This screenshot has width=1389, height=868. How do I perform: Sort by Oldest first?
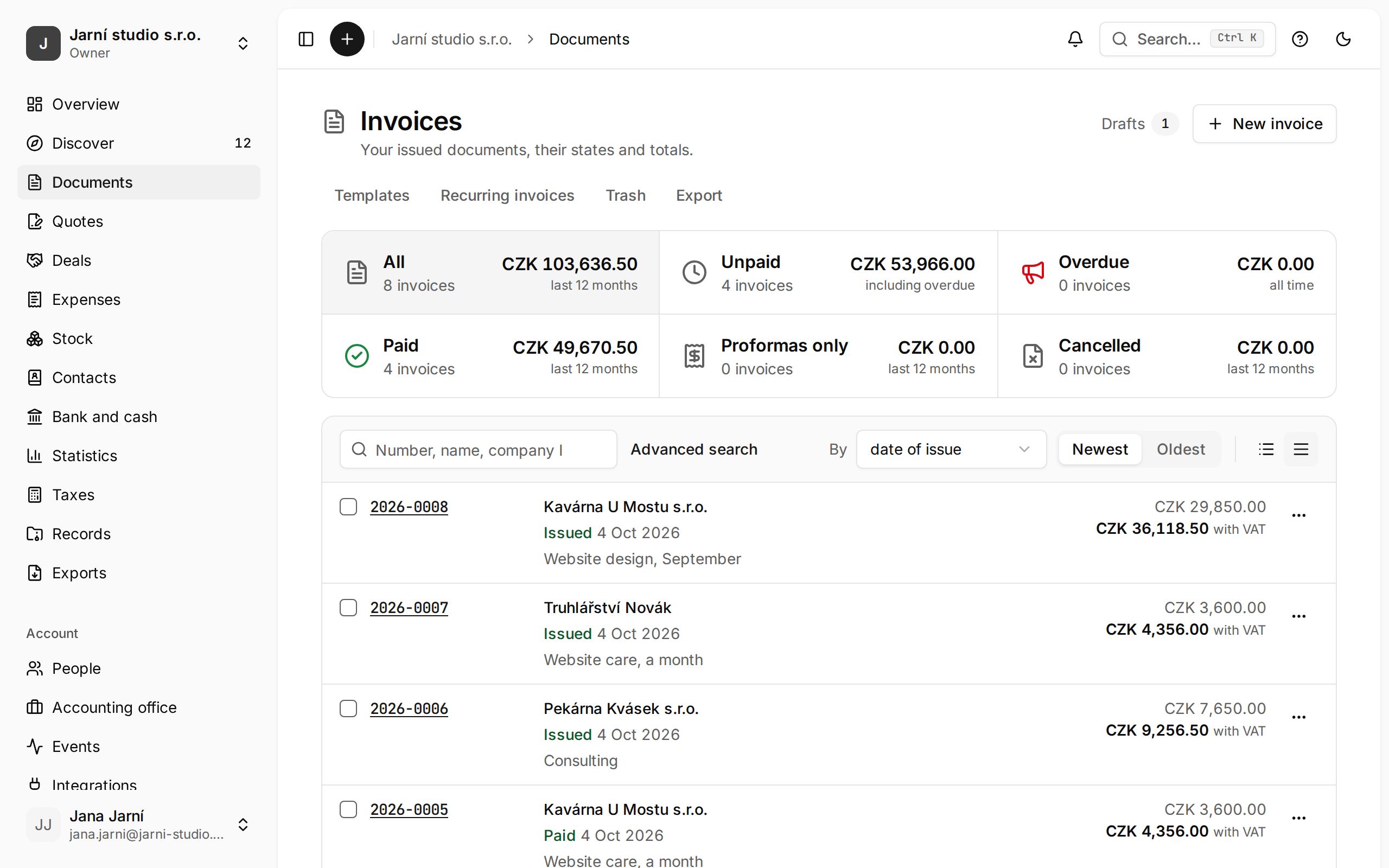click(1181, 450)
